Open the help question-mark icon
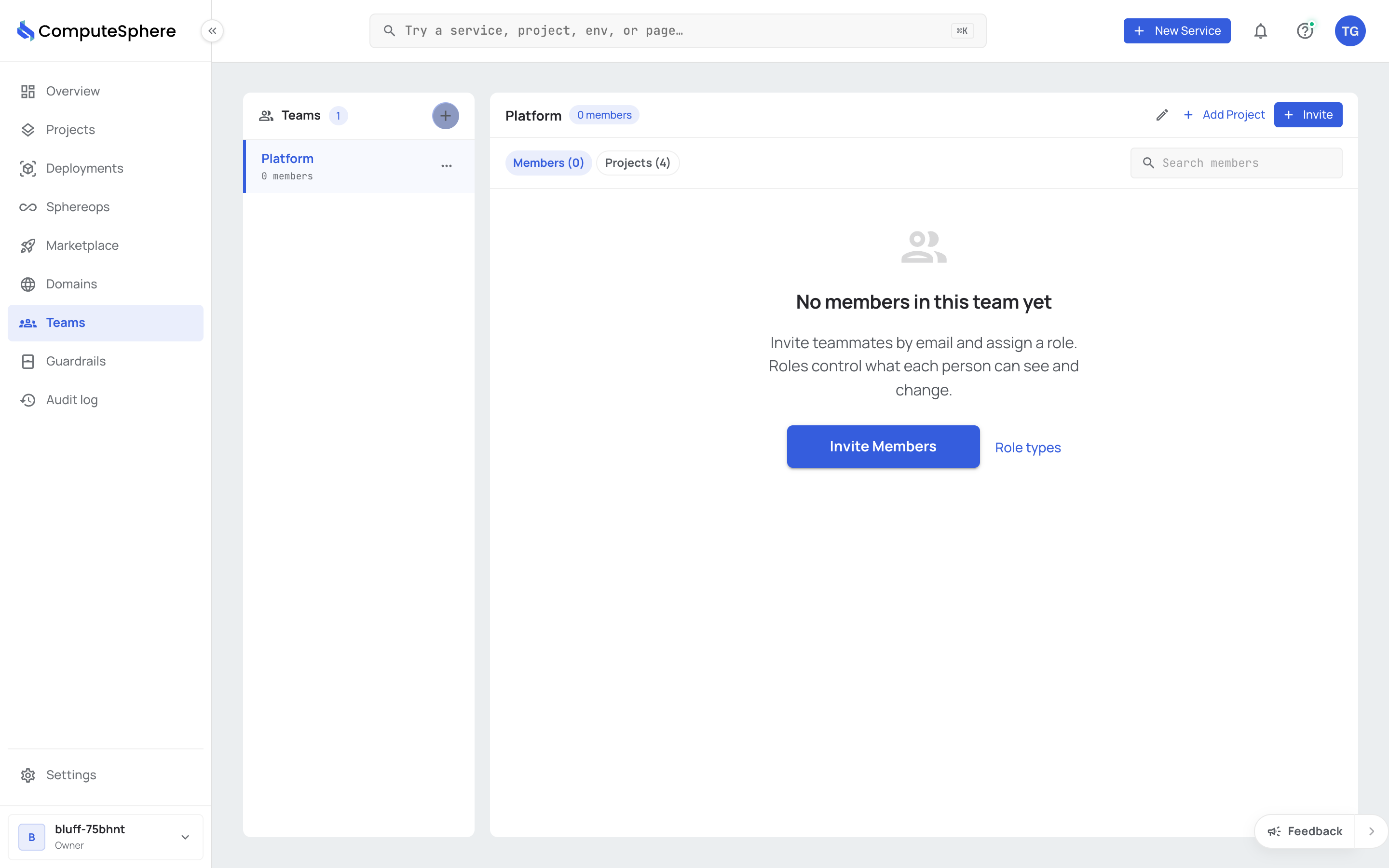1389x868 pixels. 1305,31
